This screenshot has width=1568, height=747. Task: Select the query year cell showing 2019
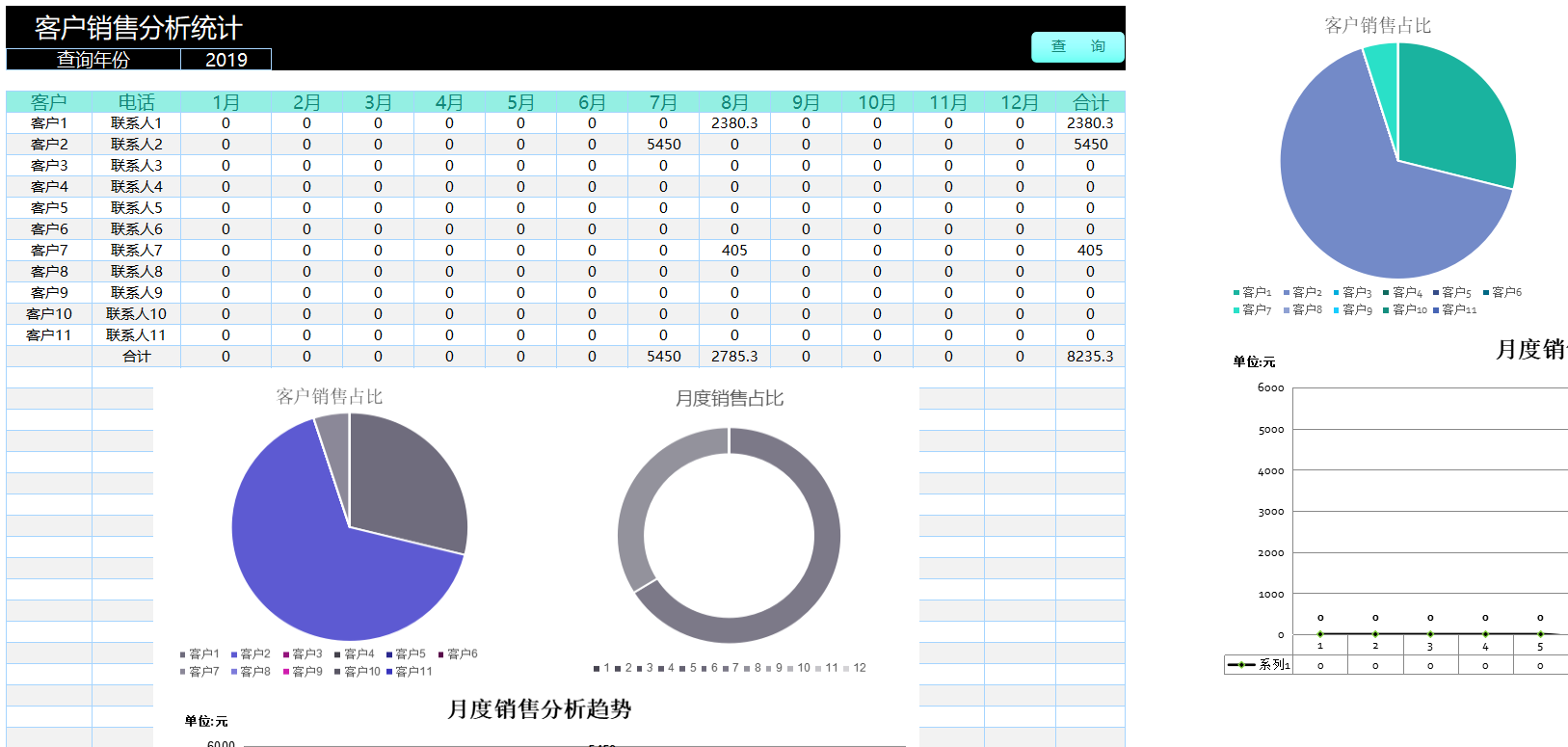click(x=226, y=60)
